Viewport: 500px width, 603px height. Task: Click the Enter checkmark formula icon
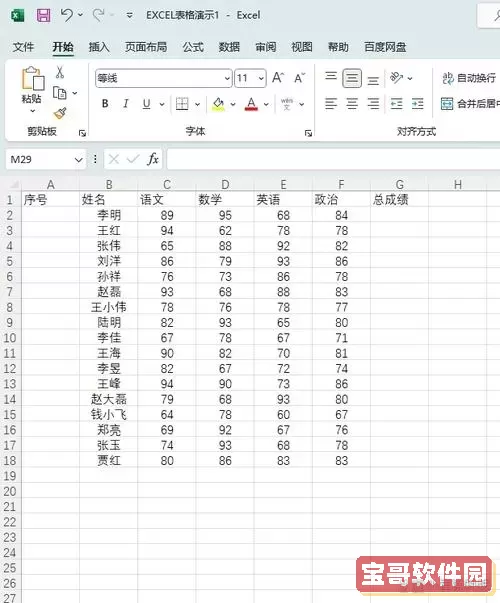133,159
